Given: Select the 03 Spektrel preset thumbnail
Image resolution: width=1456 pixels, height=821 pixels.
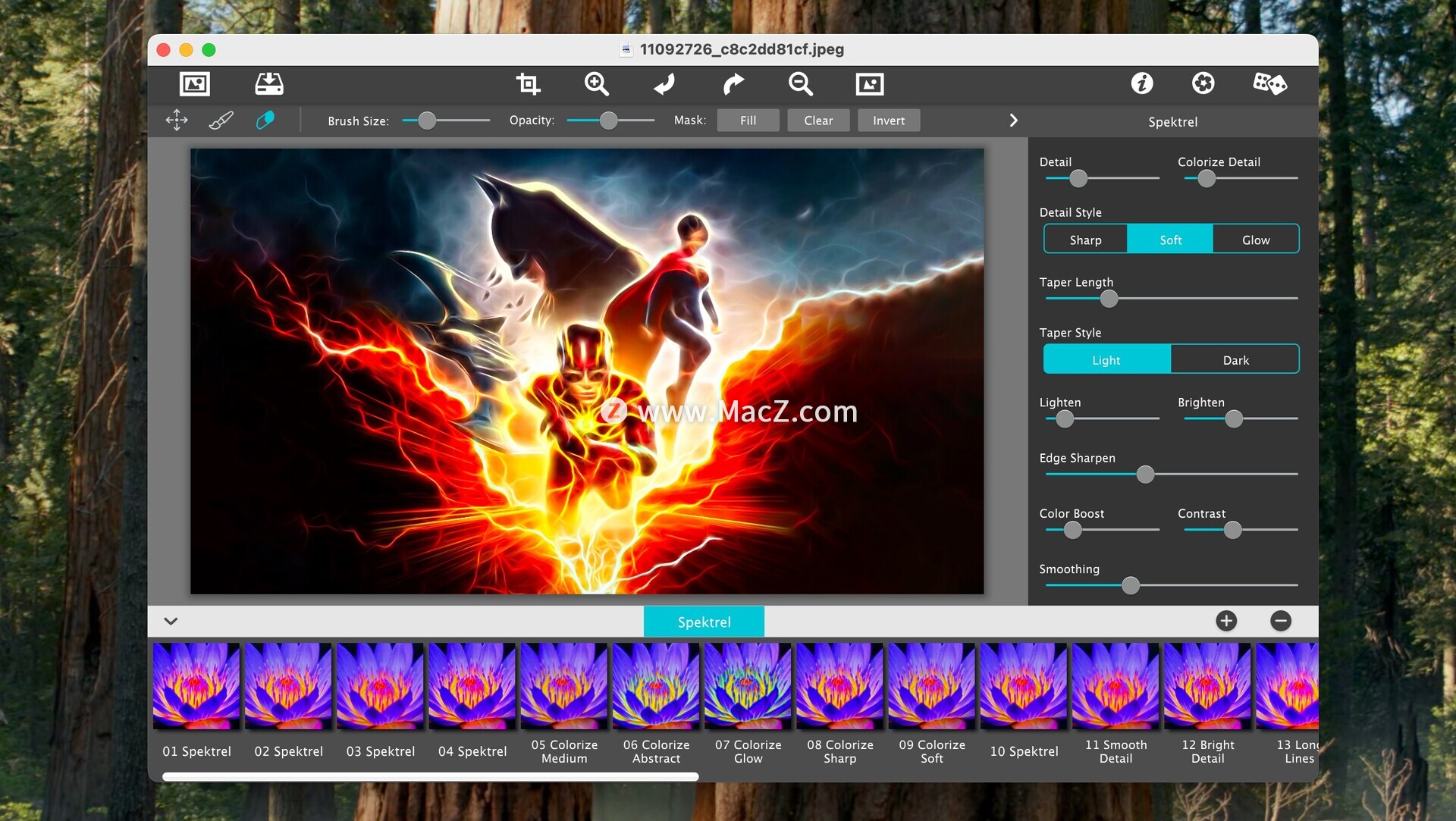Looking at the screenshot, I should 380,686.
